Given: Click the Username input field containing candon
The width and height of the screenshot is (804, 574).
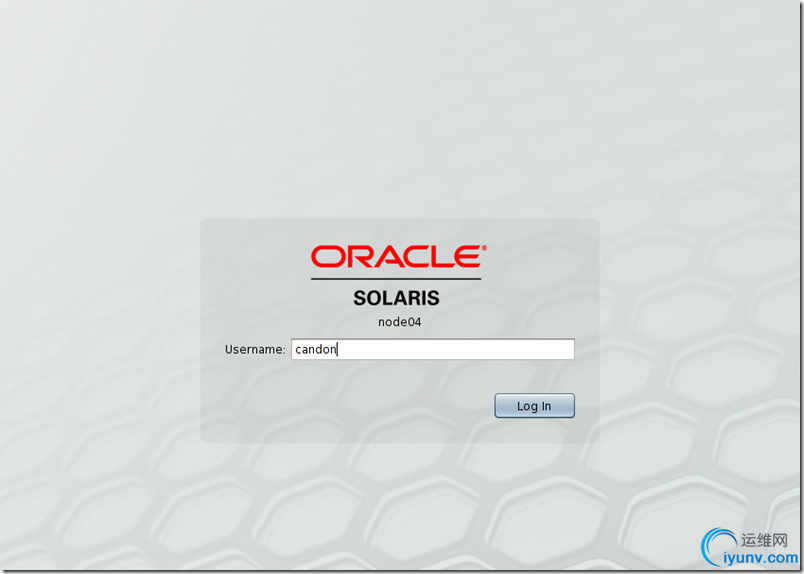Looking at the screenshot, I should [433, 349].
